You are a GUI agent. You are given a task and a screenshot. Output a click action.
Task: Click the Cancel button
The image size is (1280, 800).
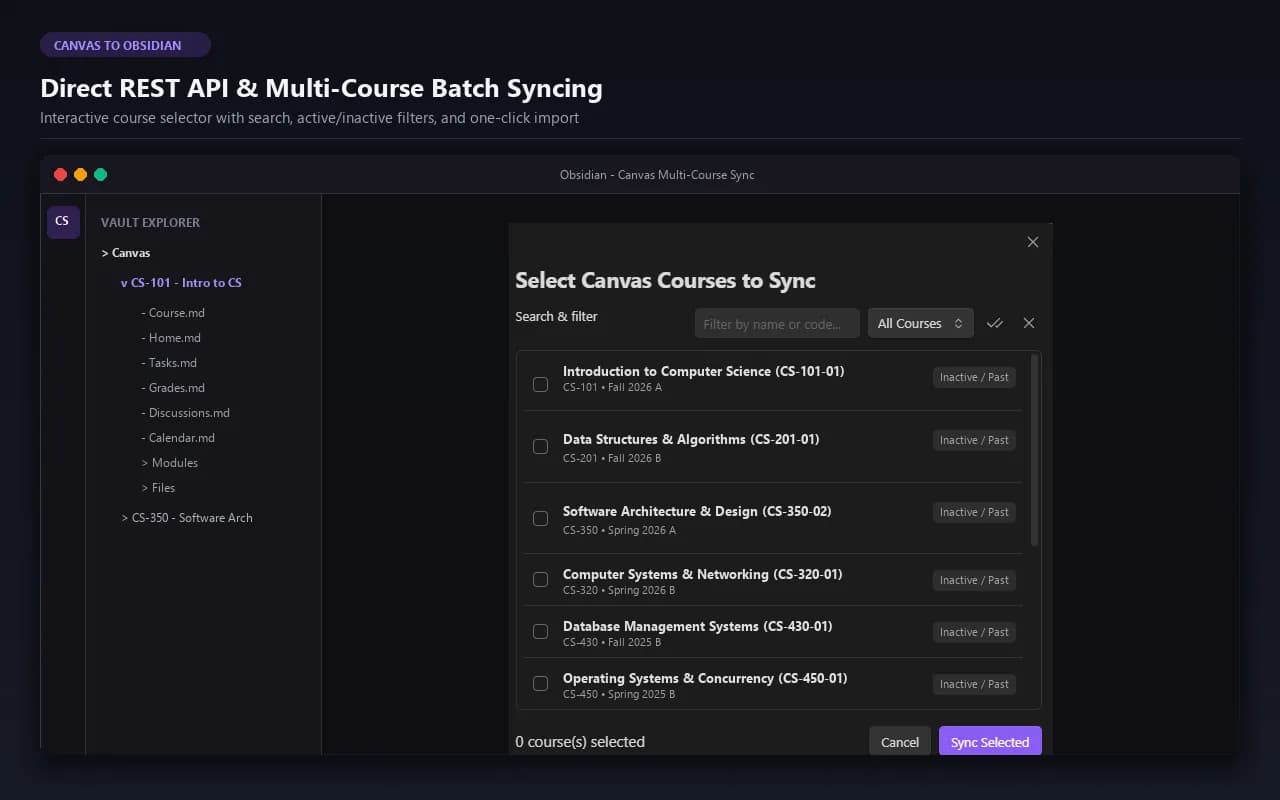coord(900,742)
